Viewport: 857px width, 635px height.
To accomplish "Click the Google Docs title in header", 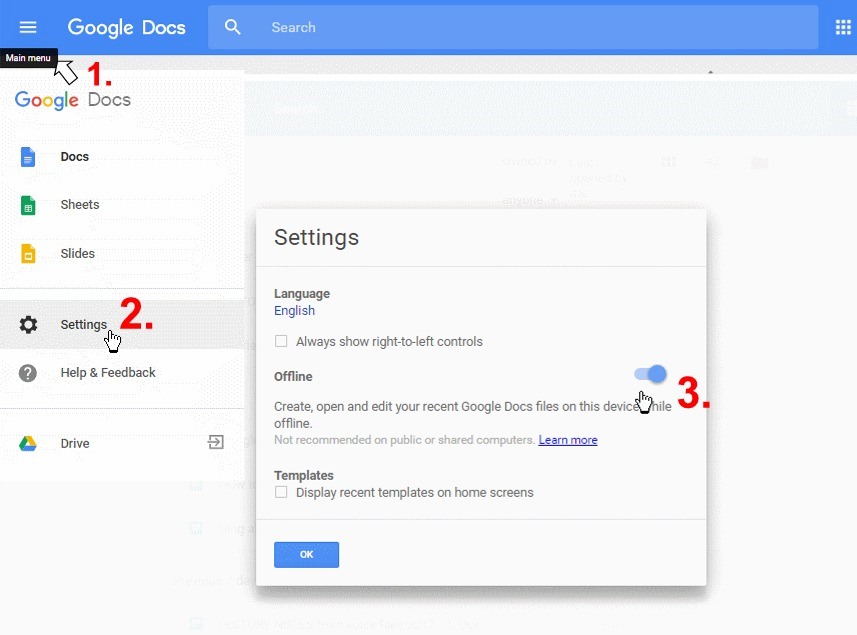I will point(126,27).
